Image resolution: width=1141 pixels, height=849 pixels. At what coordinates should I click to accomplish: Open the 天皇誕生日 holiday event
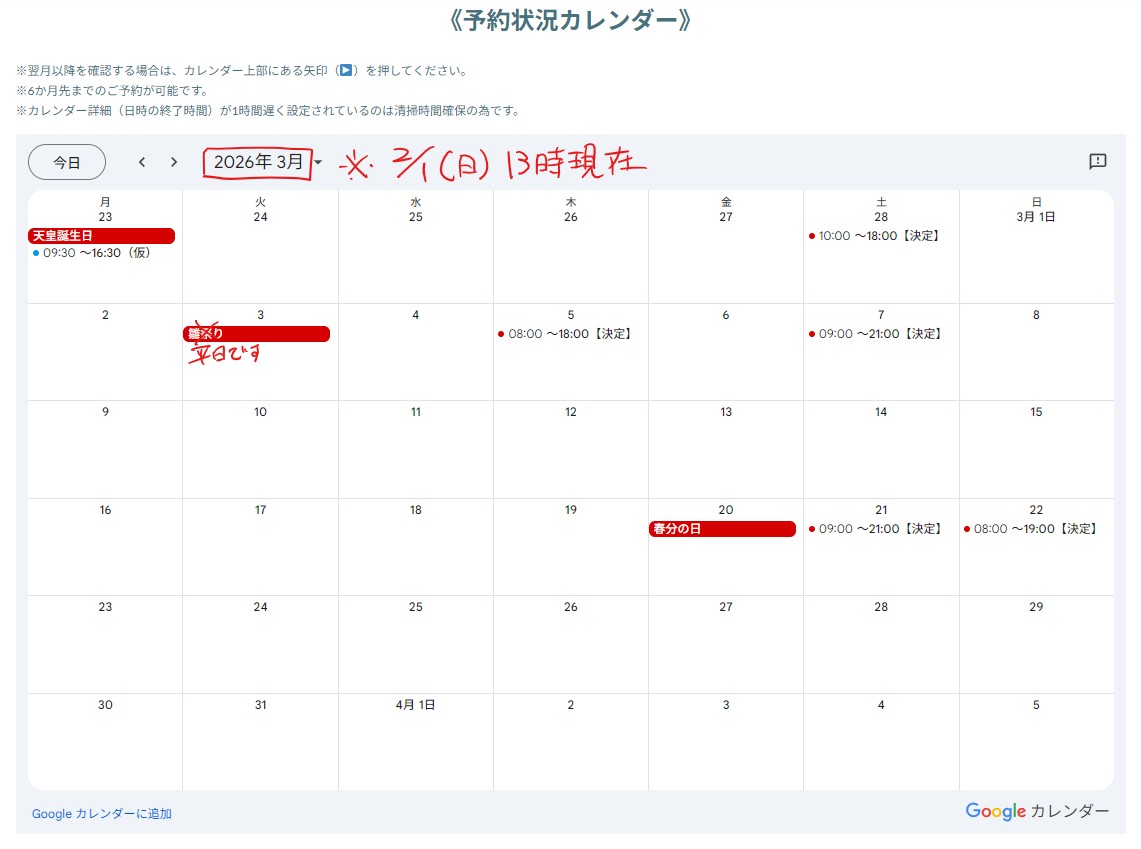pyautogui.click(x=102, y=236)
